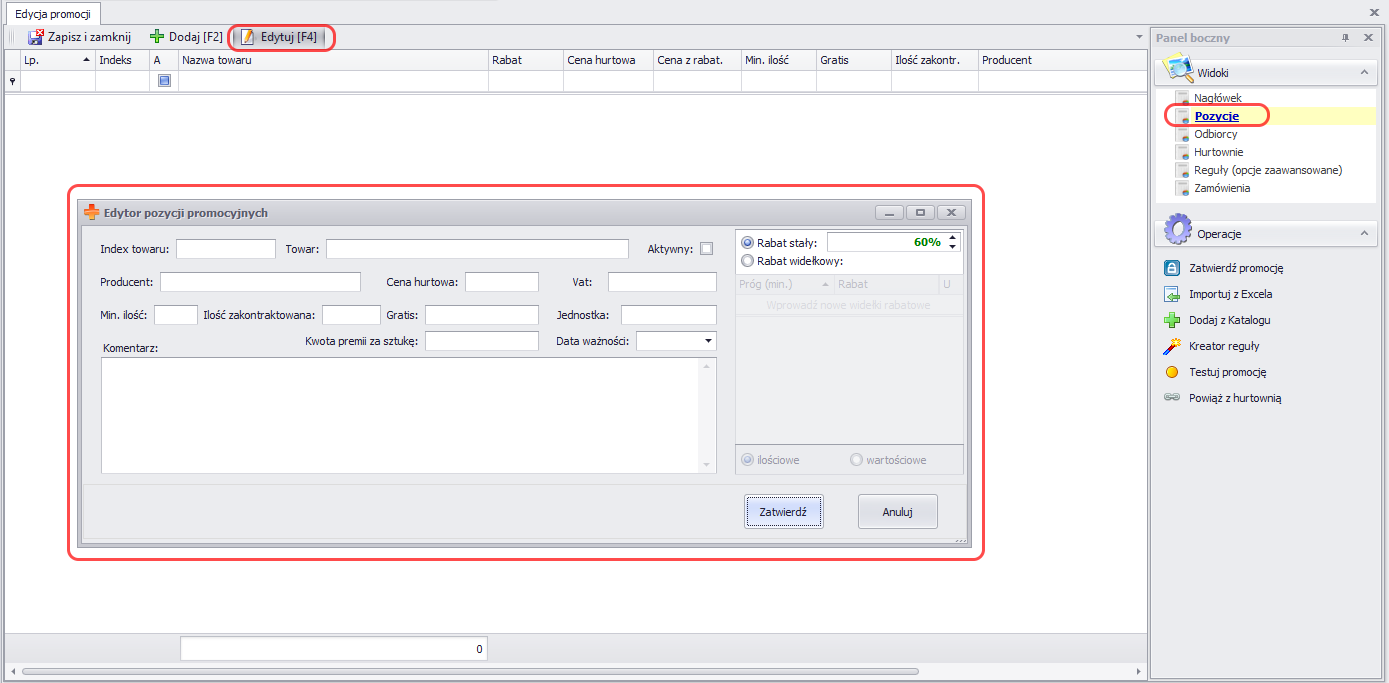
Task: Click the Dodaj z Katalogu plus icon
Action: point(1172,320)
